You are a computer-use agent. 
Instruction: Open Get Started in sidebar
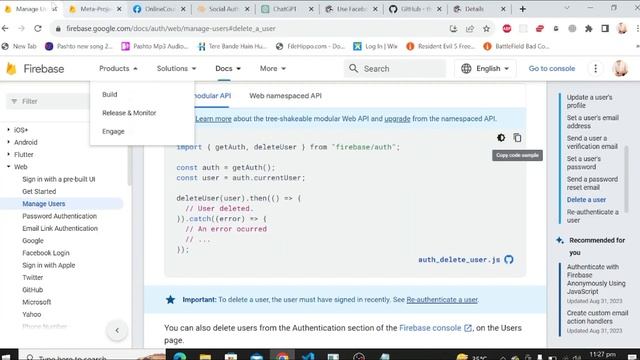pos(39,191)
